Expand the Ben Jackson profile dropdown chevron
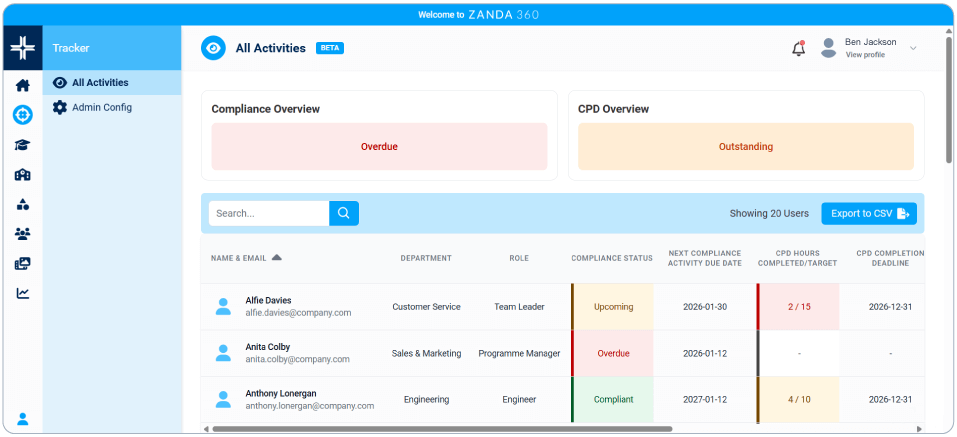957x437 pixels. [x=912, y=48]
